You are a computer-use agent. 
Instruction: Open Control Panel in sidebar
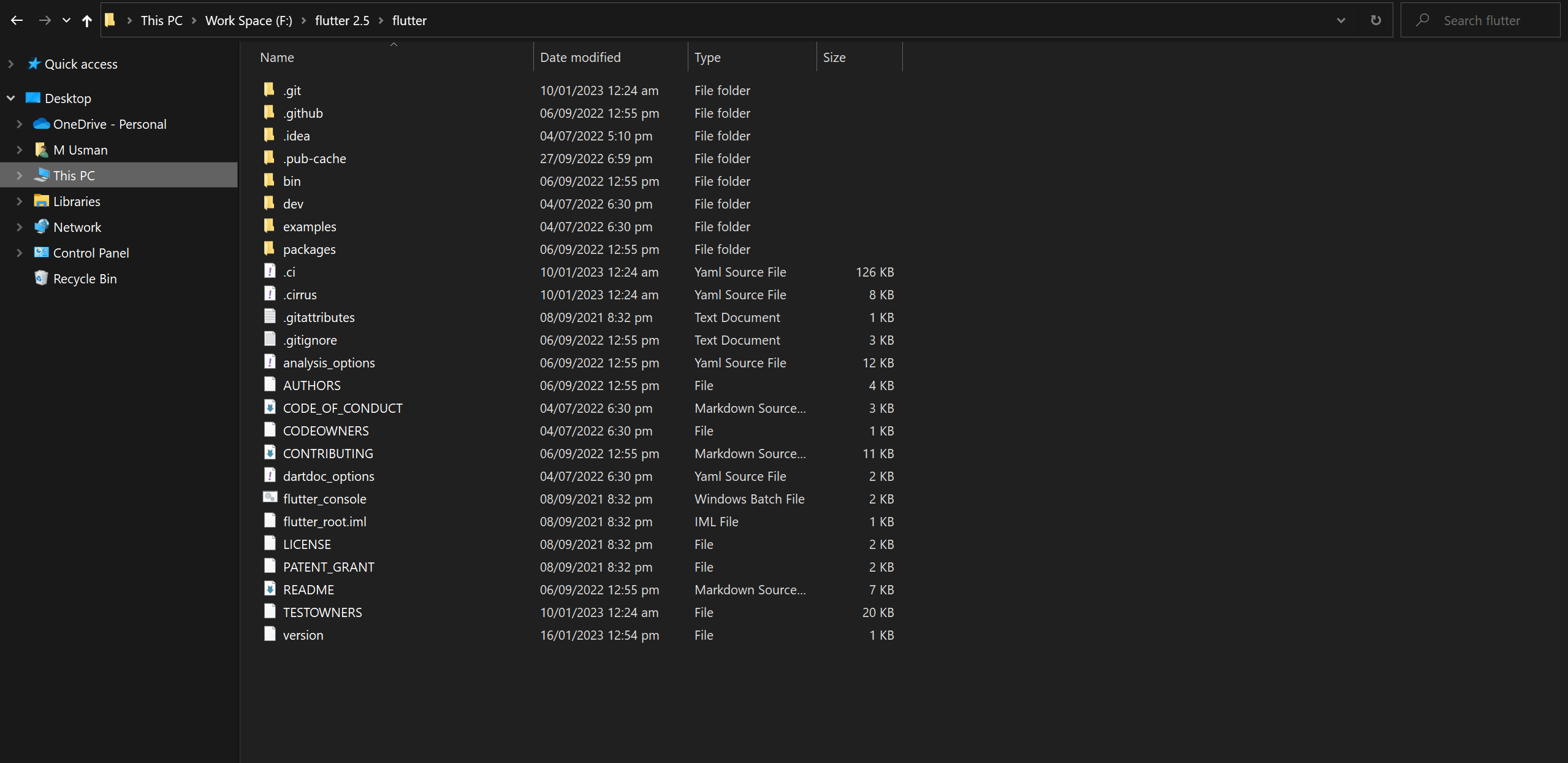tap(91, 253)
